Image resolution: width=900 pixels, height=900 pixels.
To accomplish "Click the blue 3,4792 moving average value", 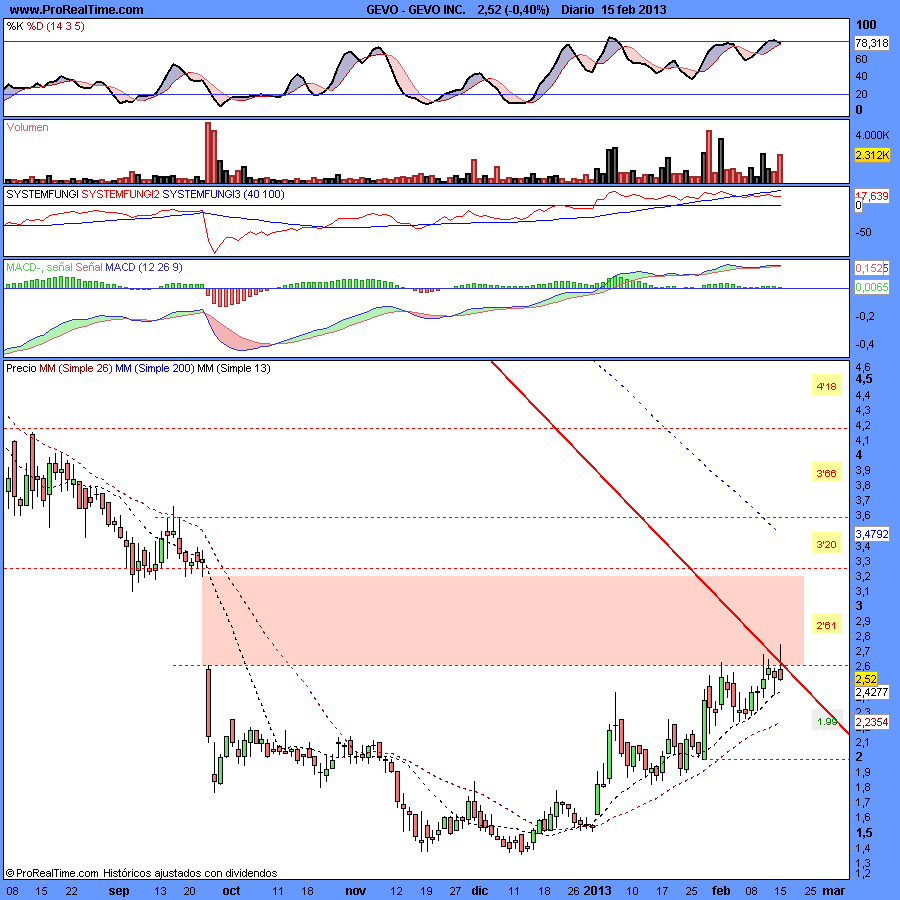I will pyautogui.click(x=872, y=534).
